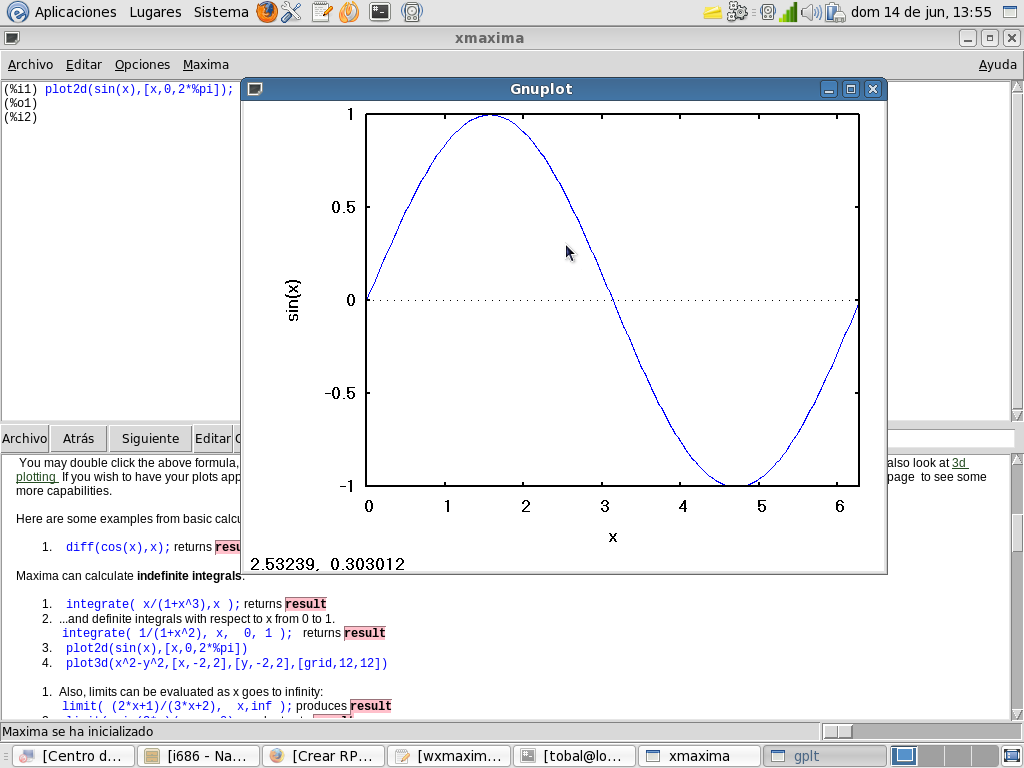1024x768 pixels.
Task: Click the battery indicator in the system tray
Action: (835, 12)
